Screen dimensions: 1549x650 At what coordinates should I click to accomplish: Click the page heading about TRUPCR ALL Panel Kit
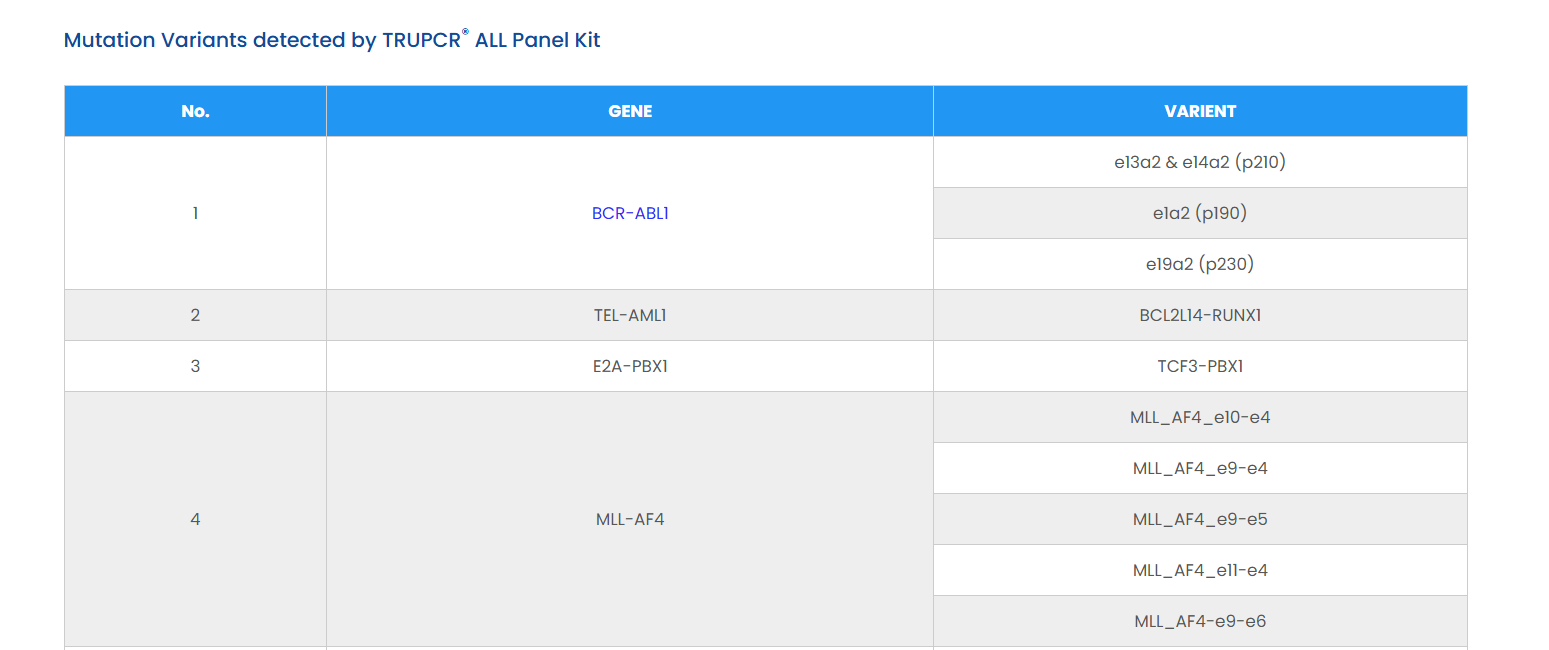(332, 40)
